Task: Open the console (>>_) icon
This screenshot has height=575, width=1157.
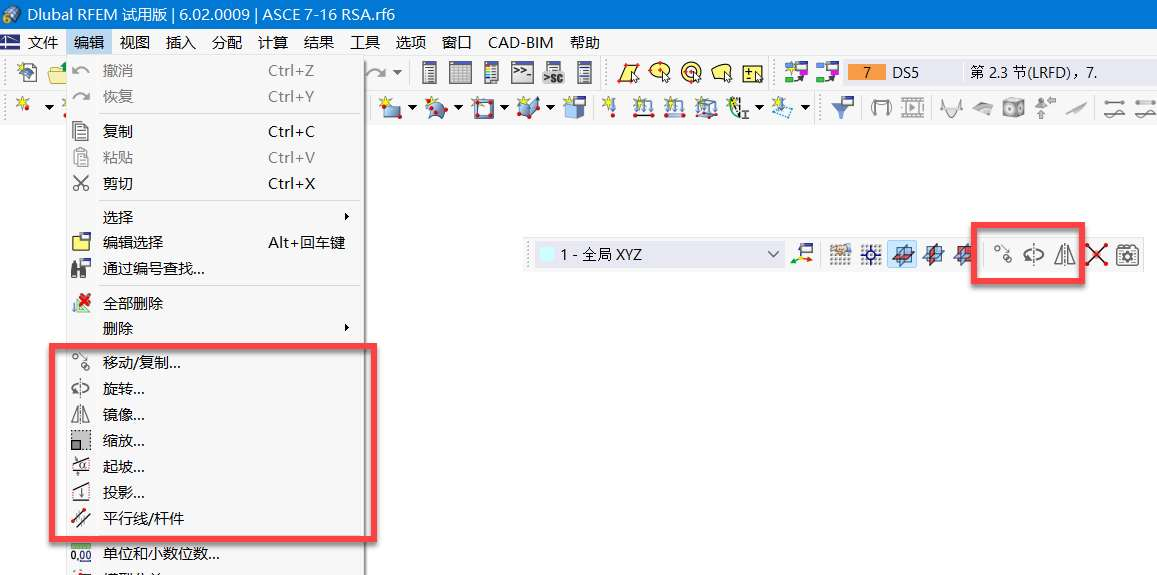Action: tap(522, 72)
